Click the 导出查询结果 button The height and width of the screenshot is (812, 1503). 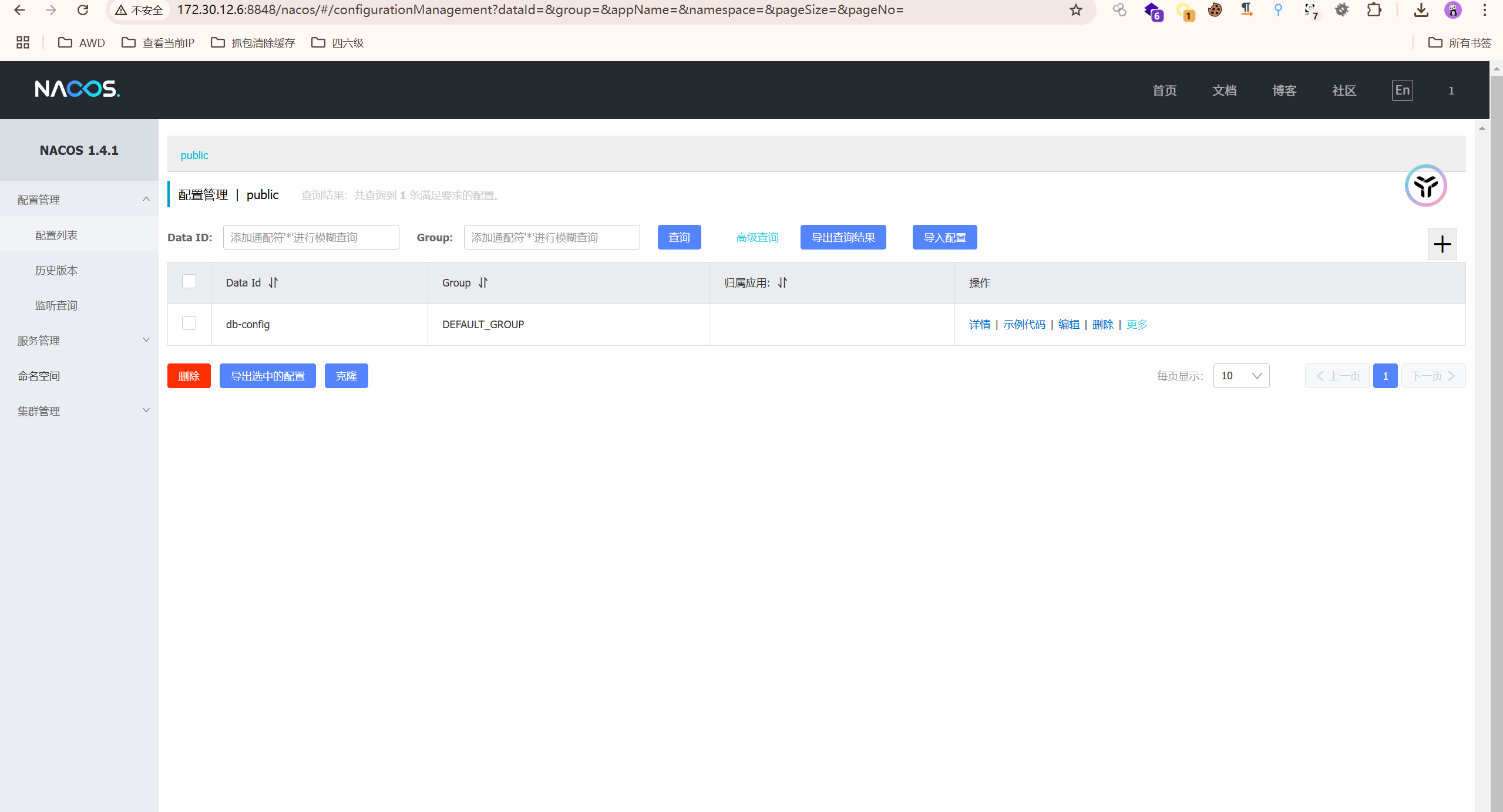(843, 237)
